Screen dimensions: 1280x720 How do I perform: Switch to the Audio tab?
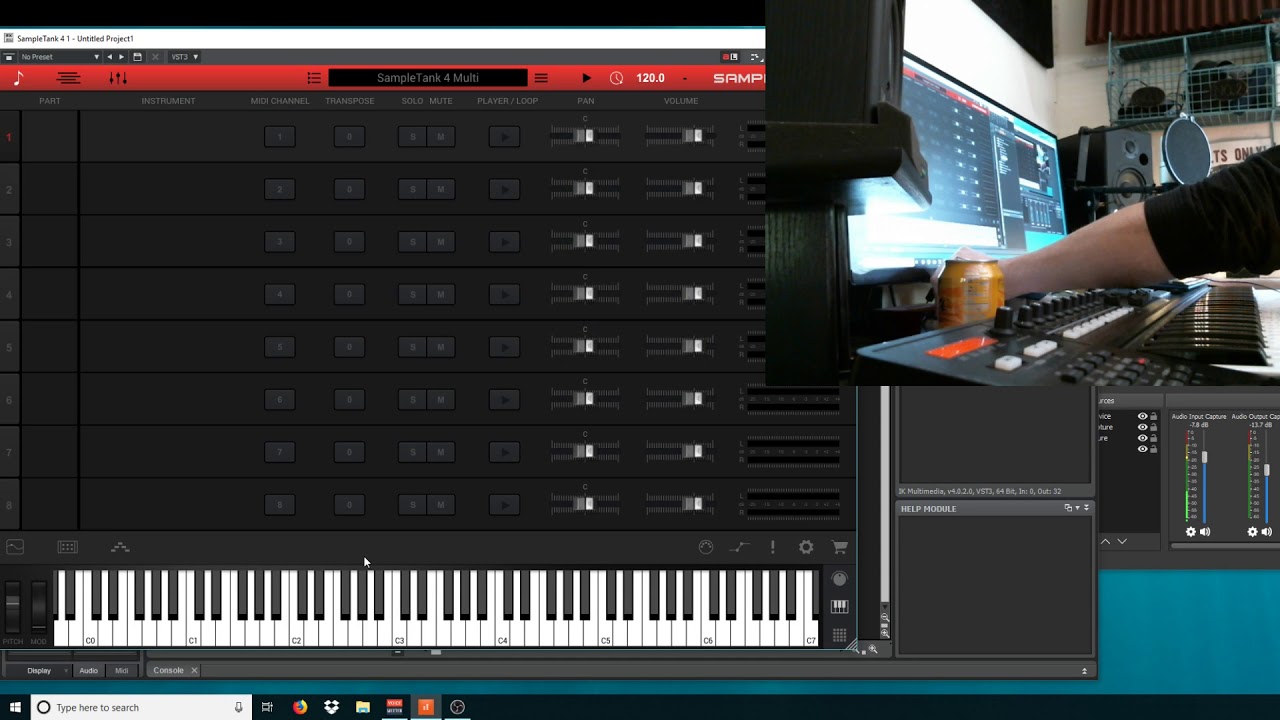[88, 670]
